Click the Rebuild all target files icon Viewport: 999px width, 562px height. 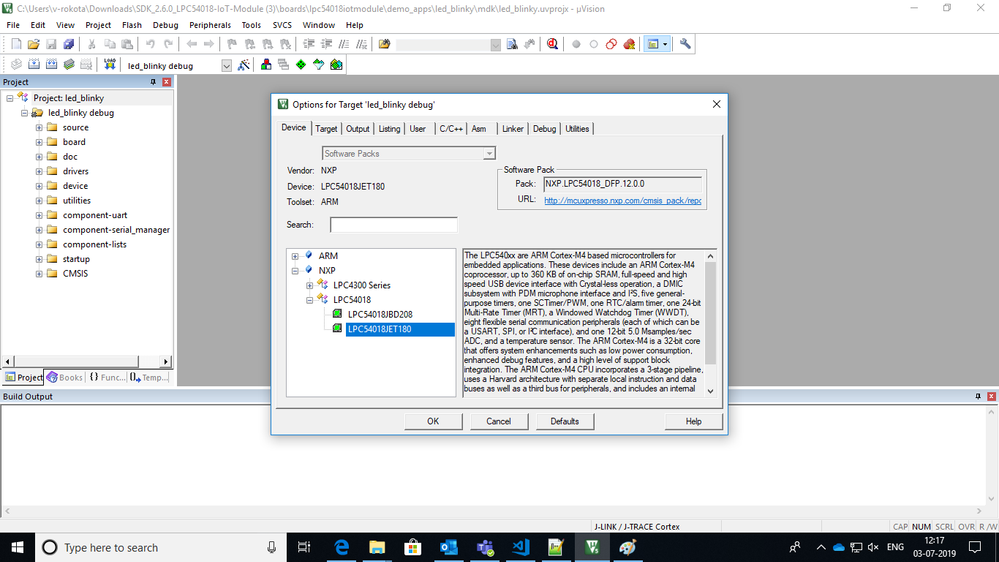[x=52, y=65]
